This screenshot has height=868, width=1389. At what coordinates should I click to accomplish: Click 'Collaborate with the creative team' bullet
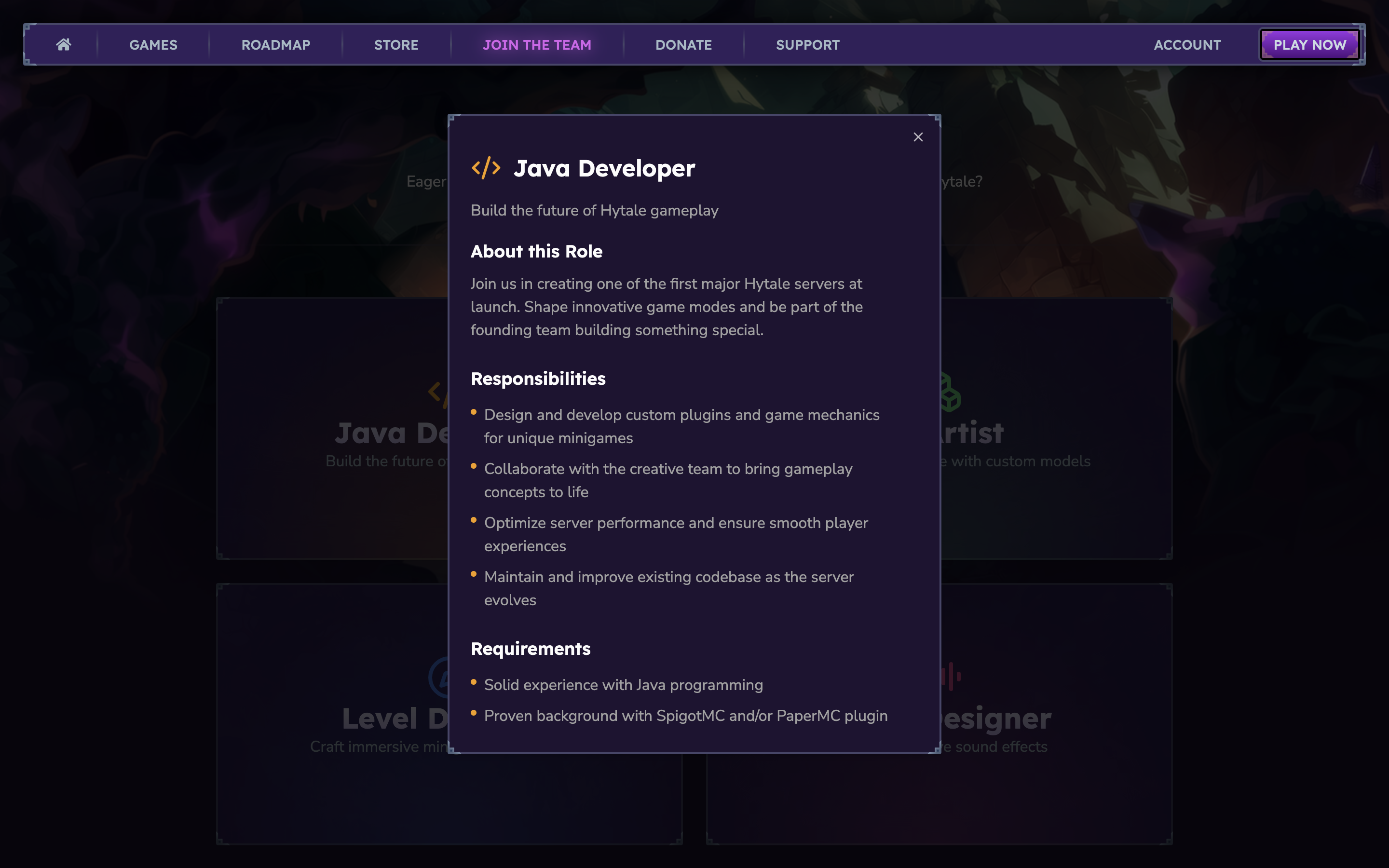[668, 480]
